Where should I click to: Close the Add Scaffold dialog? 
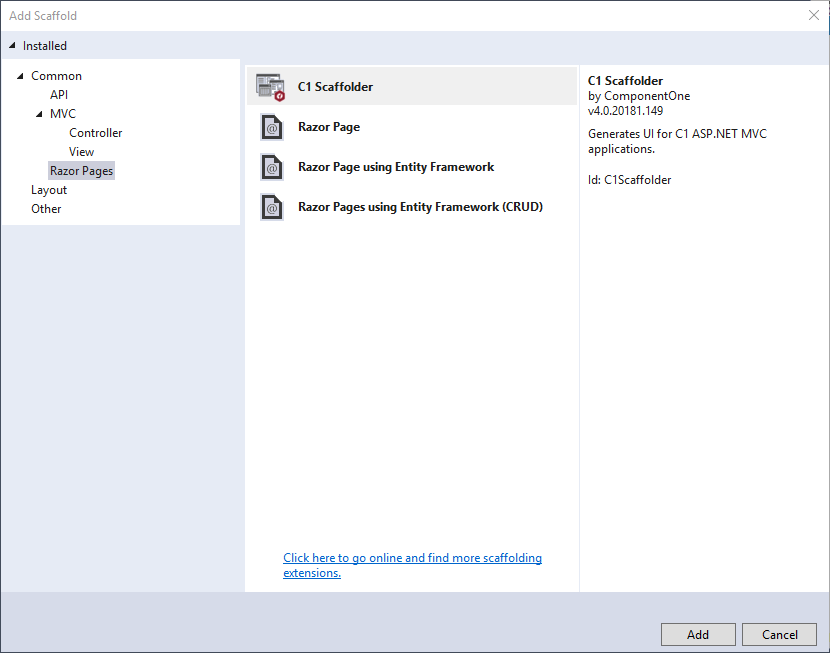tap(814, 15)
